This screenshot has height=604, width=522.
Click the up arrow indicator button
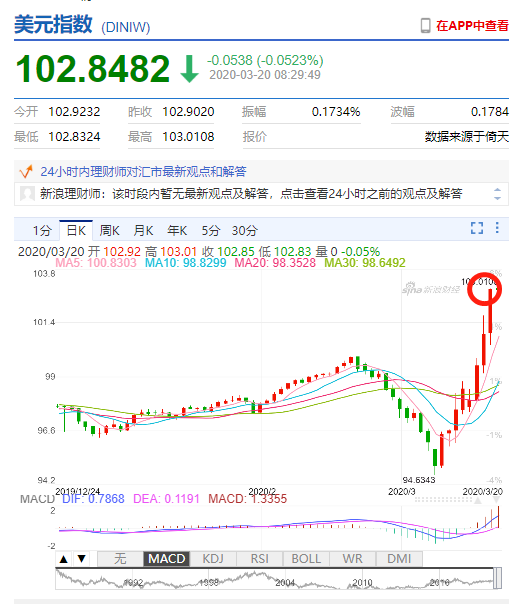tap(64, 559)
